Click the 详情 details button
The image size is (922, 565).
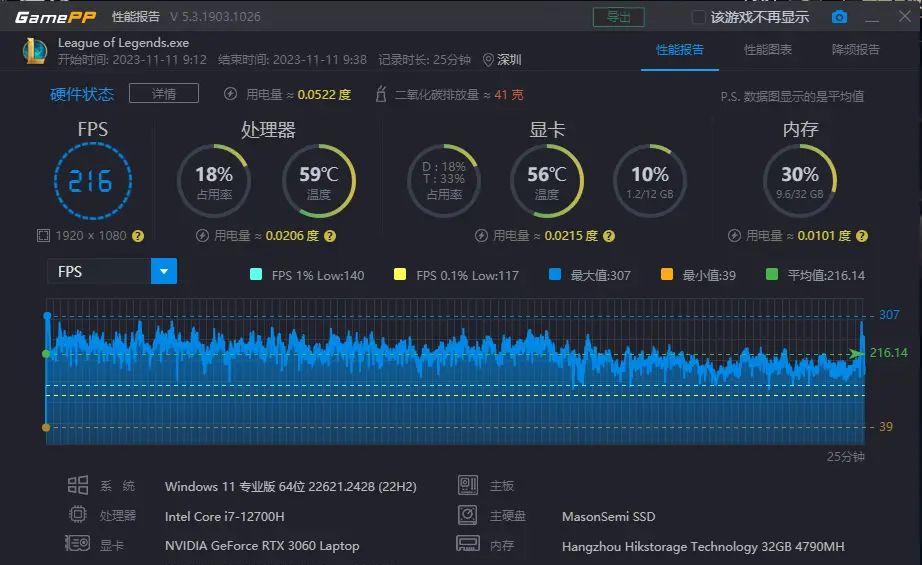click(x=164, y=93)
